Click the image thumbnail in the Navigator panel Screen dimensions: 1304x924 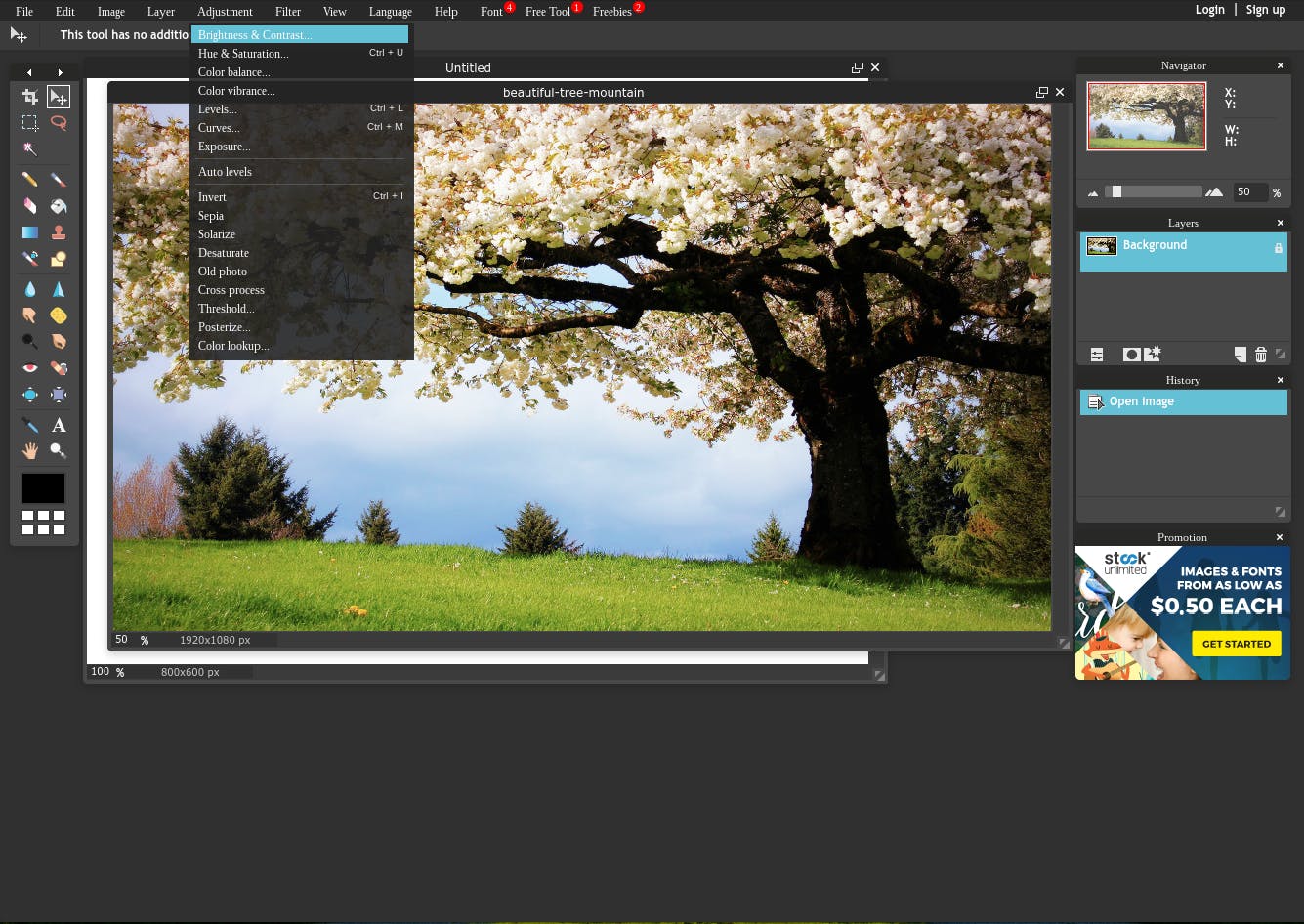pos(1146,116)
